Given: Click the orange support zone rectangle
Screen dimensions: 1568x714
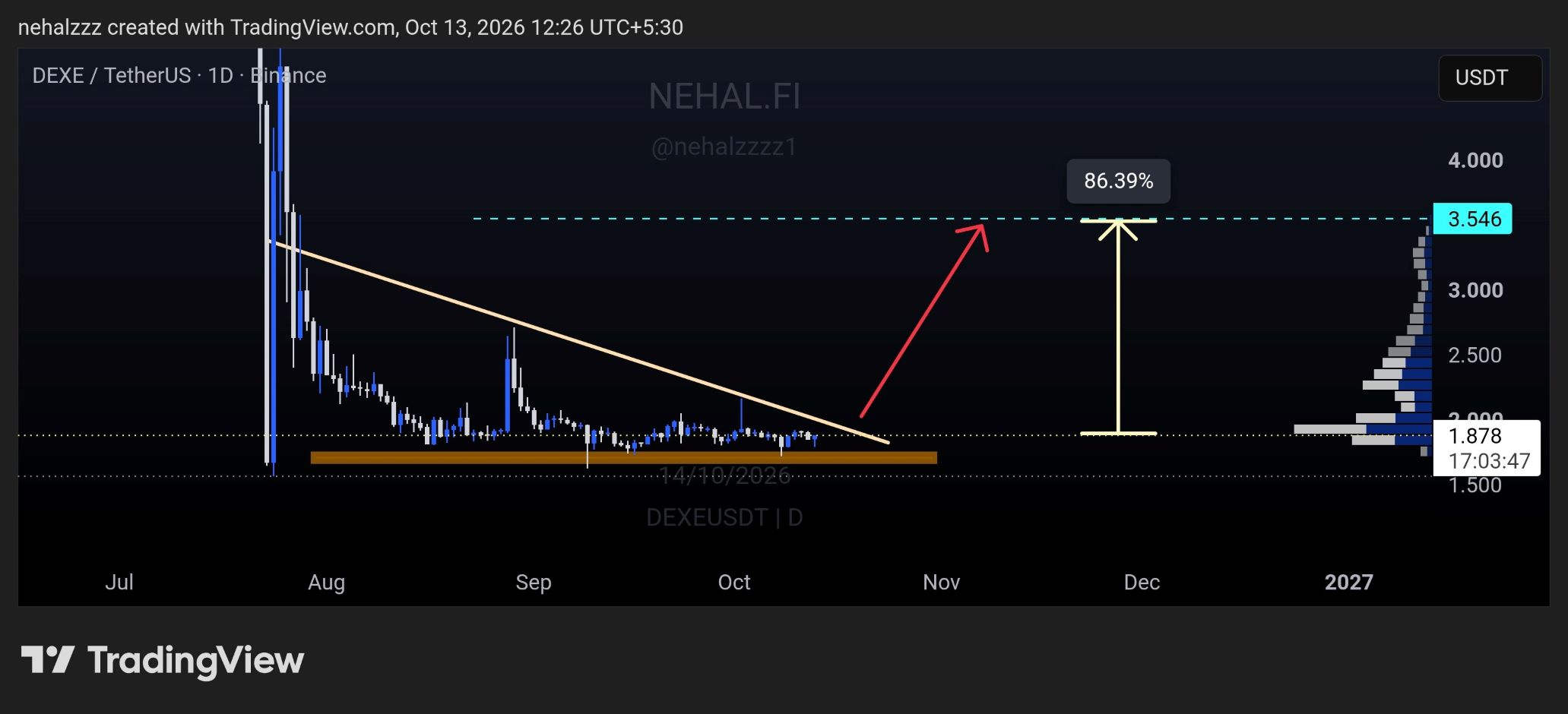Looking at the screenshot, I should (623, 457).
